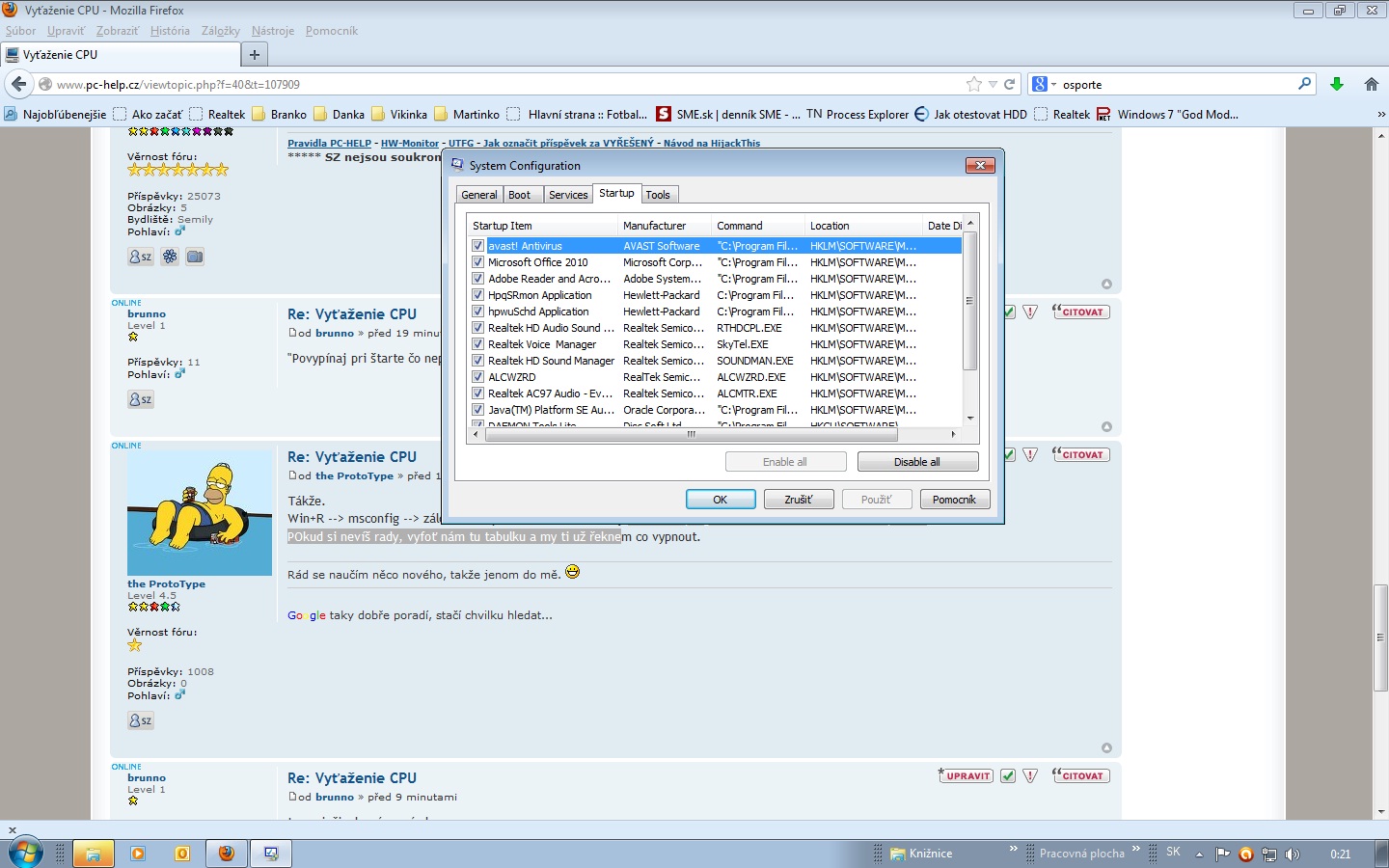This screenshot has height=868, width=1389.
Task: Switch to Services tab
Action: [x=568, y=195]
